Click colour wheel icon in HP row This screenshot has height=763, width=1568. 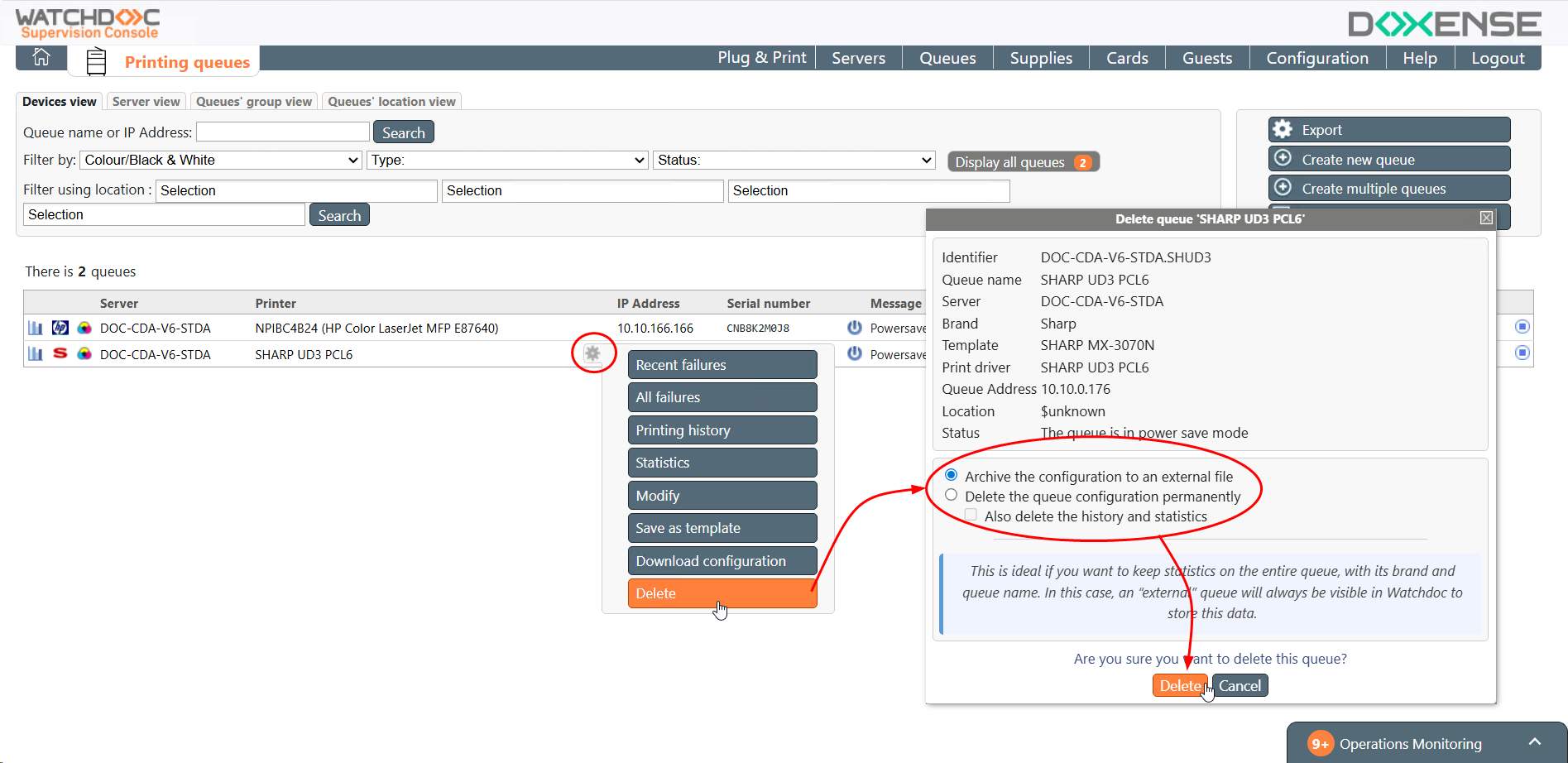[x=84, y=328]
